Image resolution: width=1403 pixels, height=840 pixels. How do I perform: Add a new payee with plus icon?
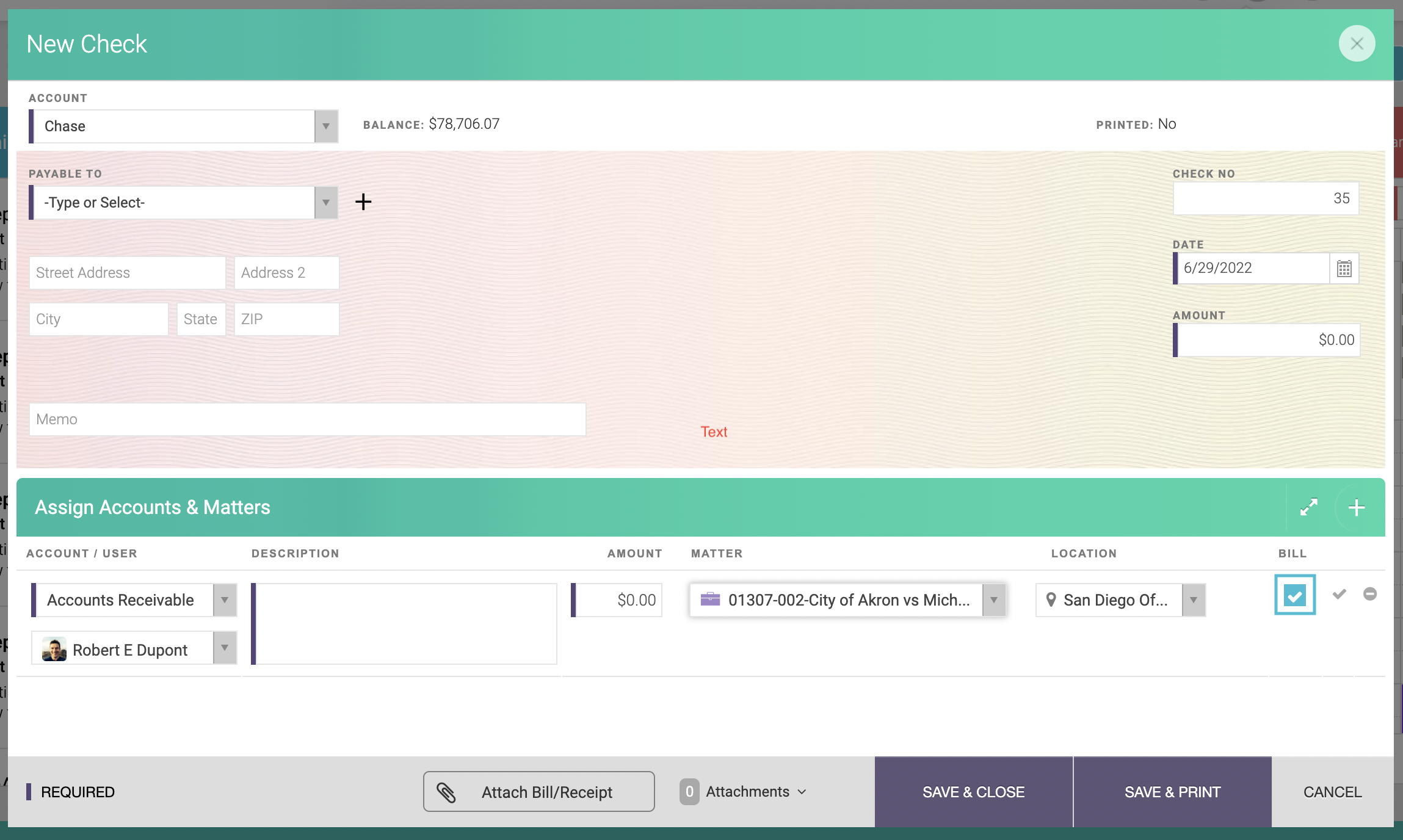point(363,202)
